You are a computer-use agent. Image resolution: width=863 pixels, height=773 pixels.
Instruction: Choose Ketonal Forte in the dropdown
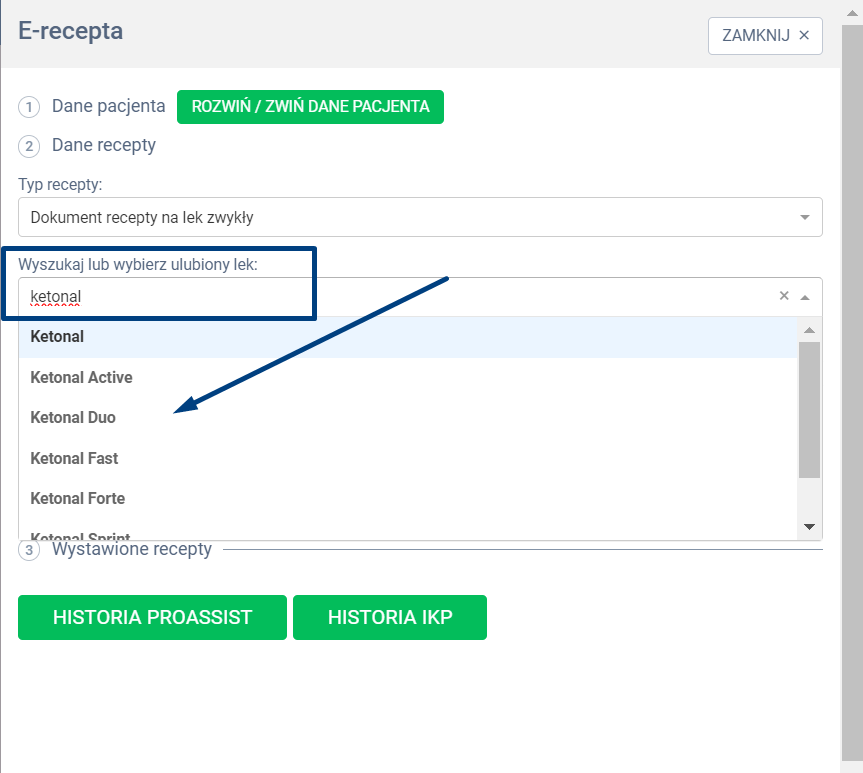pyautogui.click(x=77, y=498)
